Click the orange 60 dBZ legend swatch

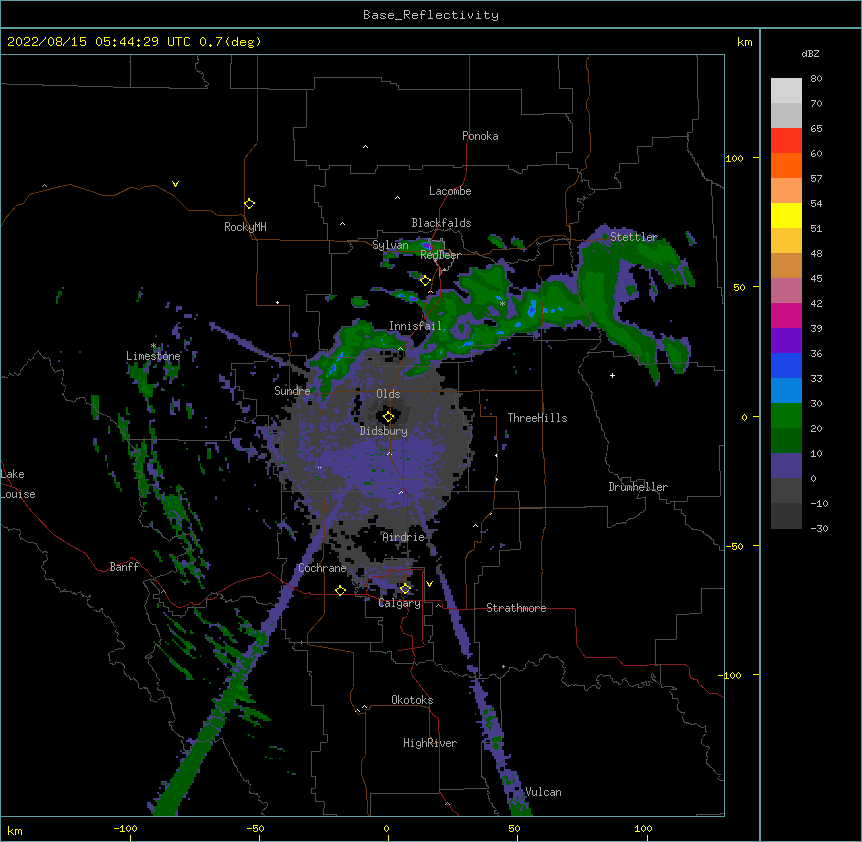click(786, 165)
